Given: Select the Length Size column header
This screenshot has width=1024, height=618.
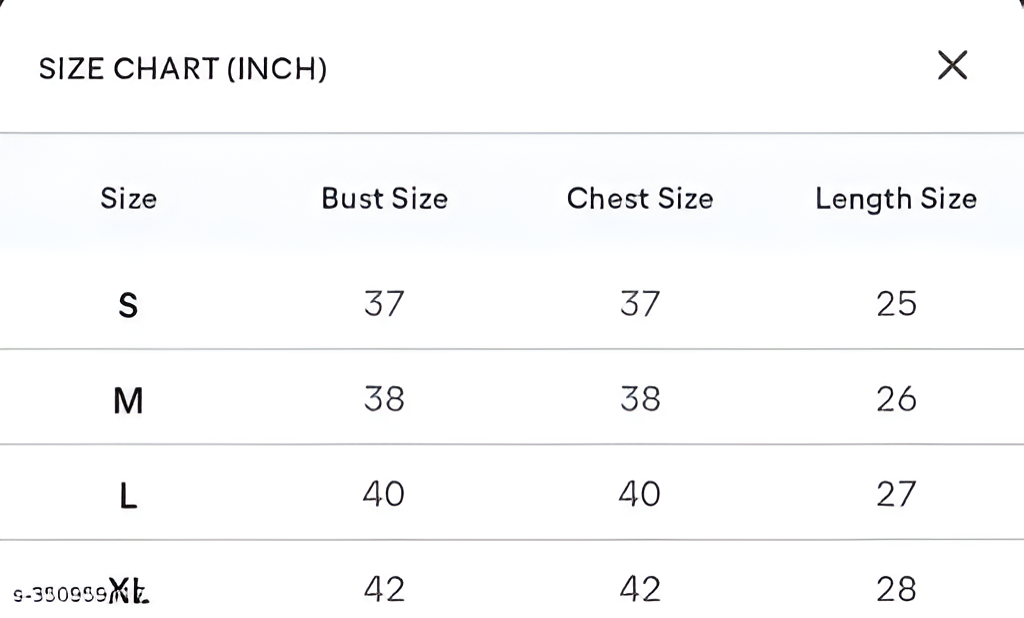Looking at the screenshot, I should 896,198.
